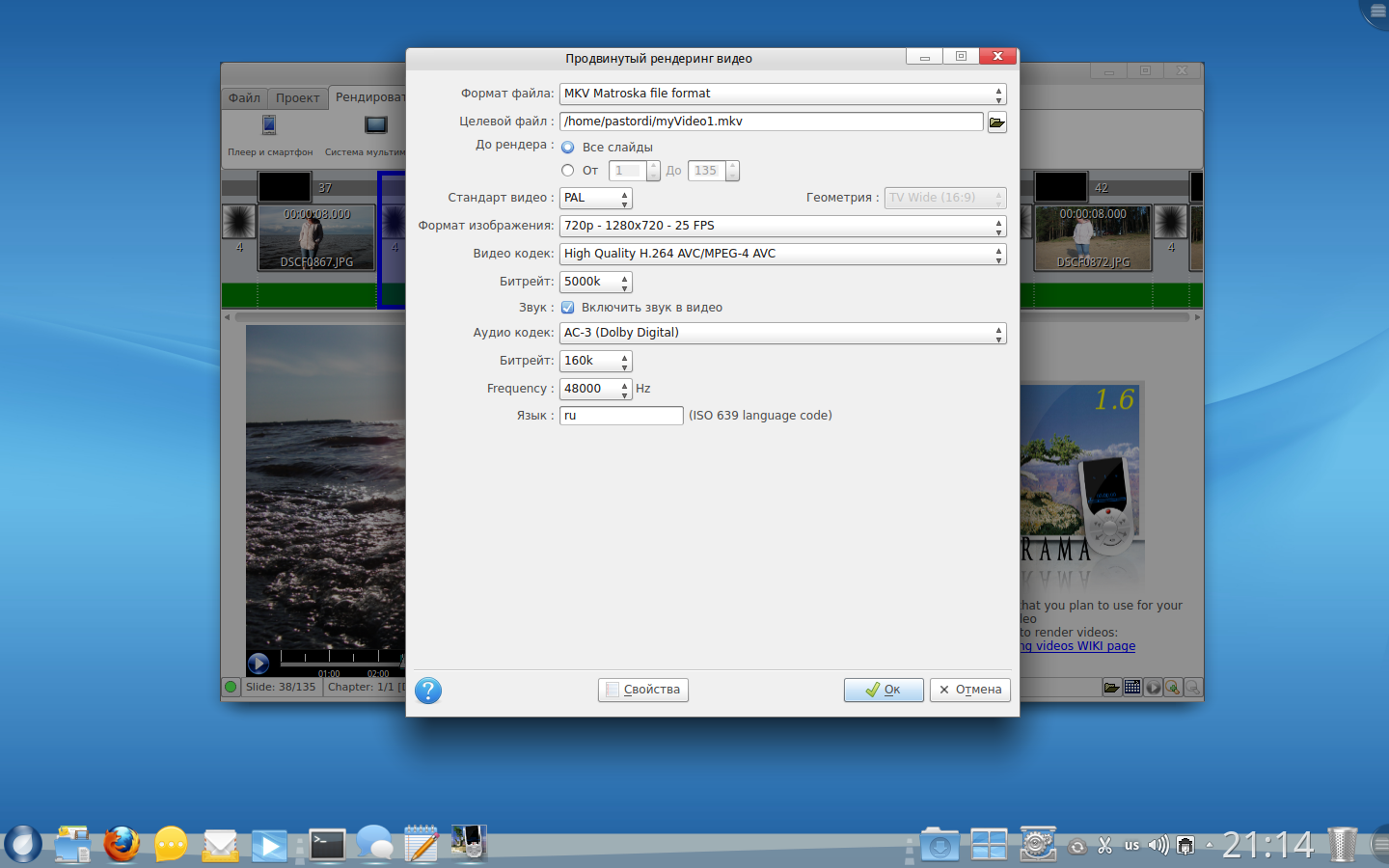This screenshot has height=868, width=1389.
Task: Open the terminal from the taskbar
Action: (327, 845)
